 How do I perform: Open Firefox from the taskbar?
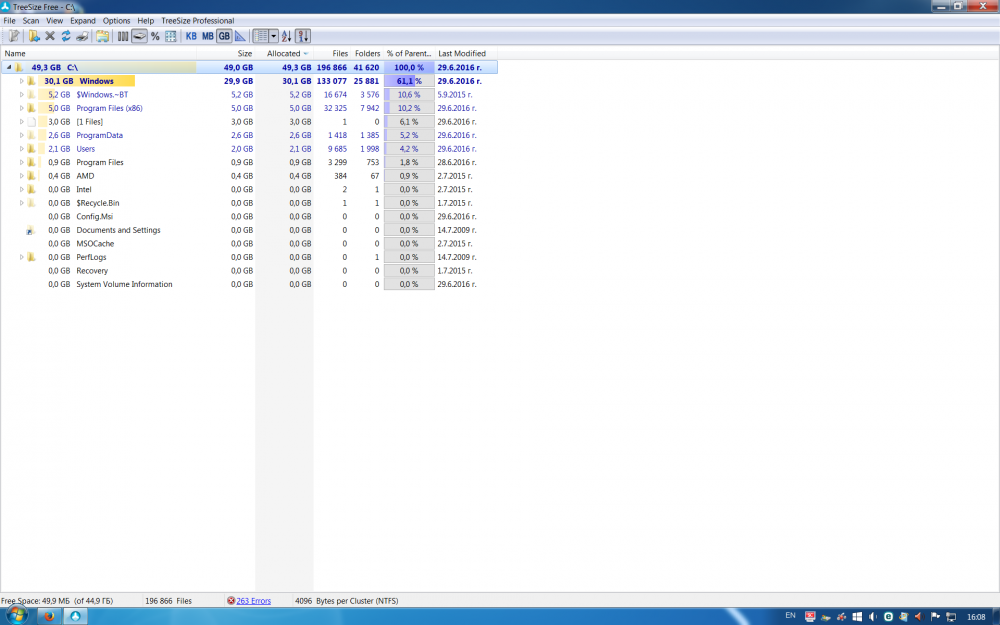(48, 616)
